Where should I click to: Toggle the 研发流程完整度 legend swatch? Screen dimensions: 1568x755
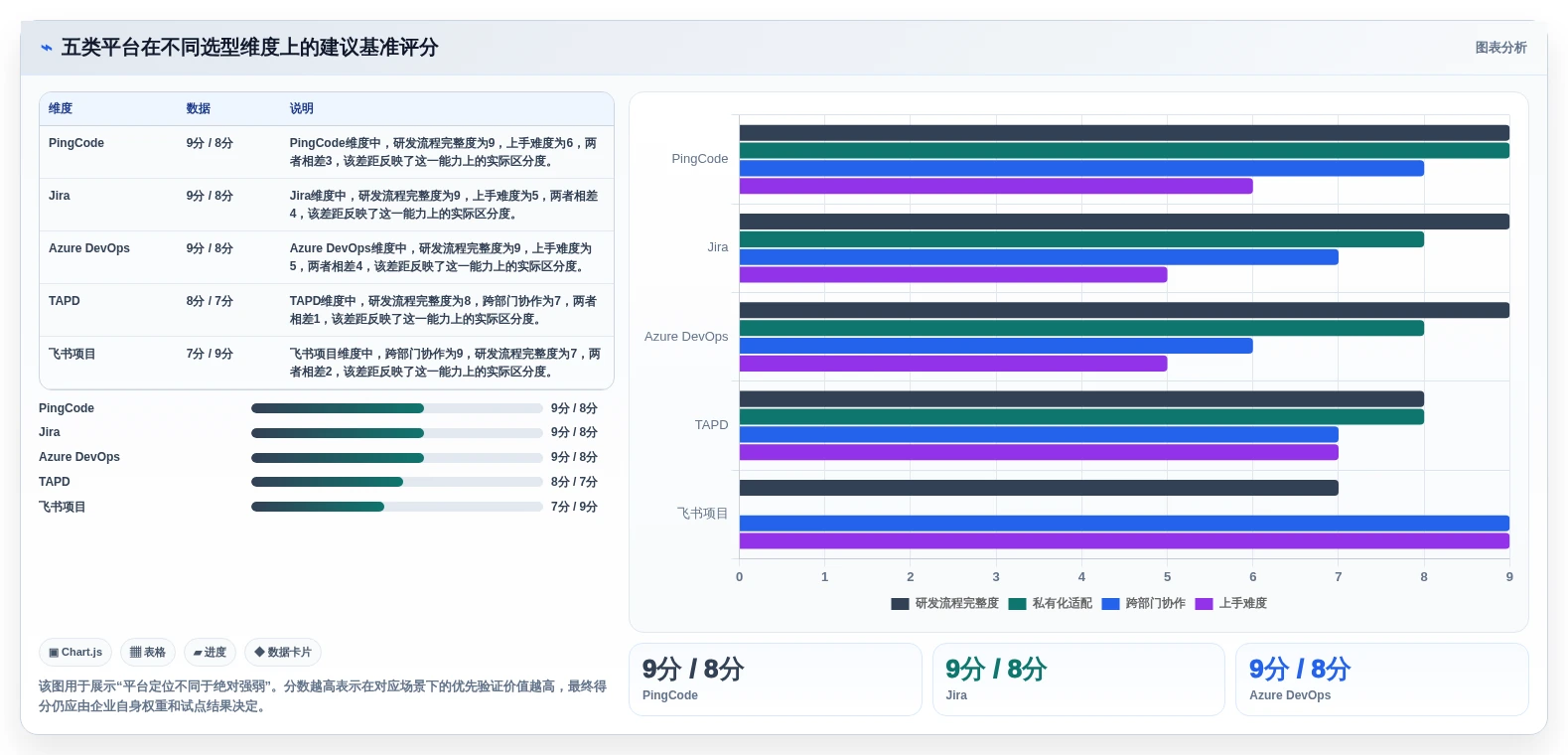point(900,604)
